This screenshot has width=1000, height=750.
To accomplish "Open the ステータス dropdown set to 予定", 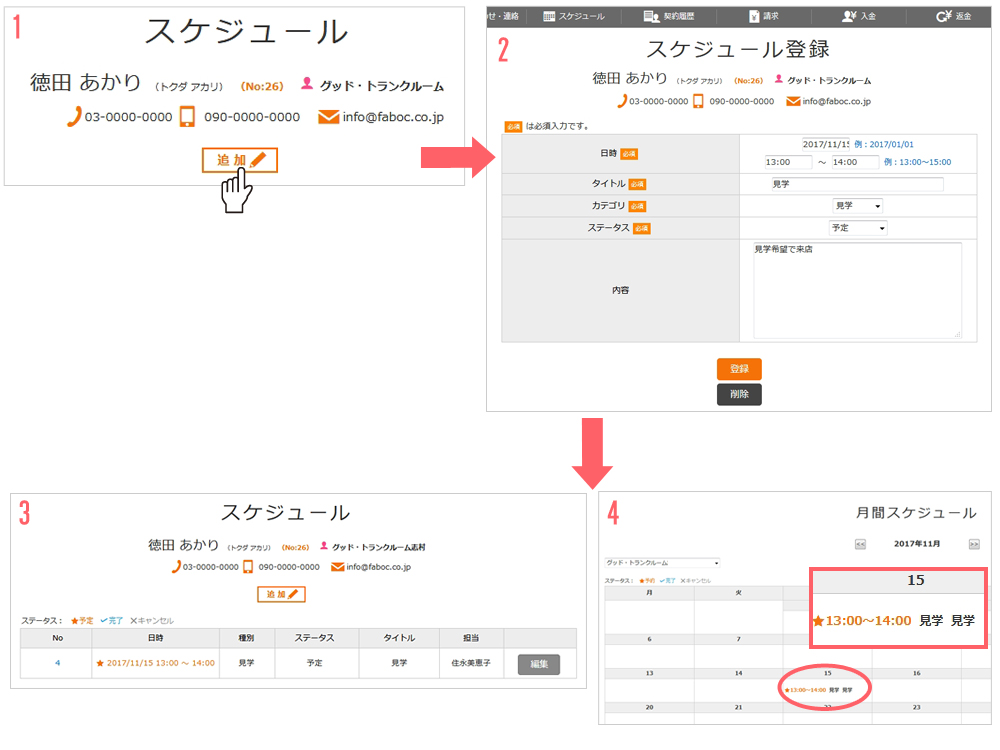I will (x=858, y=228).
